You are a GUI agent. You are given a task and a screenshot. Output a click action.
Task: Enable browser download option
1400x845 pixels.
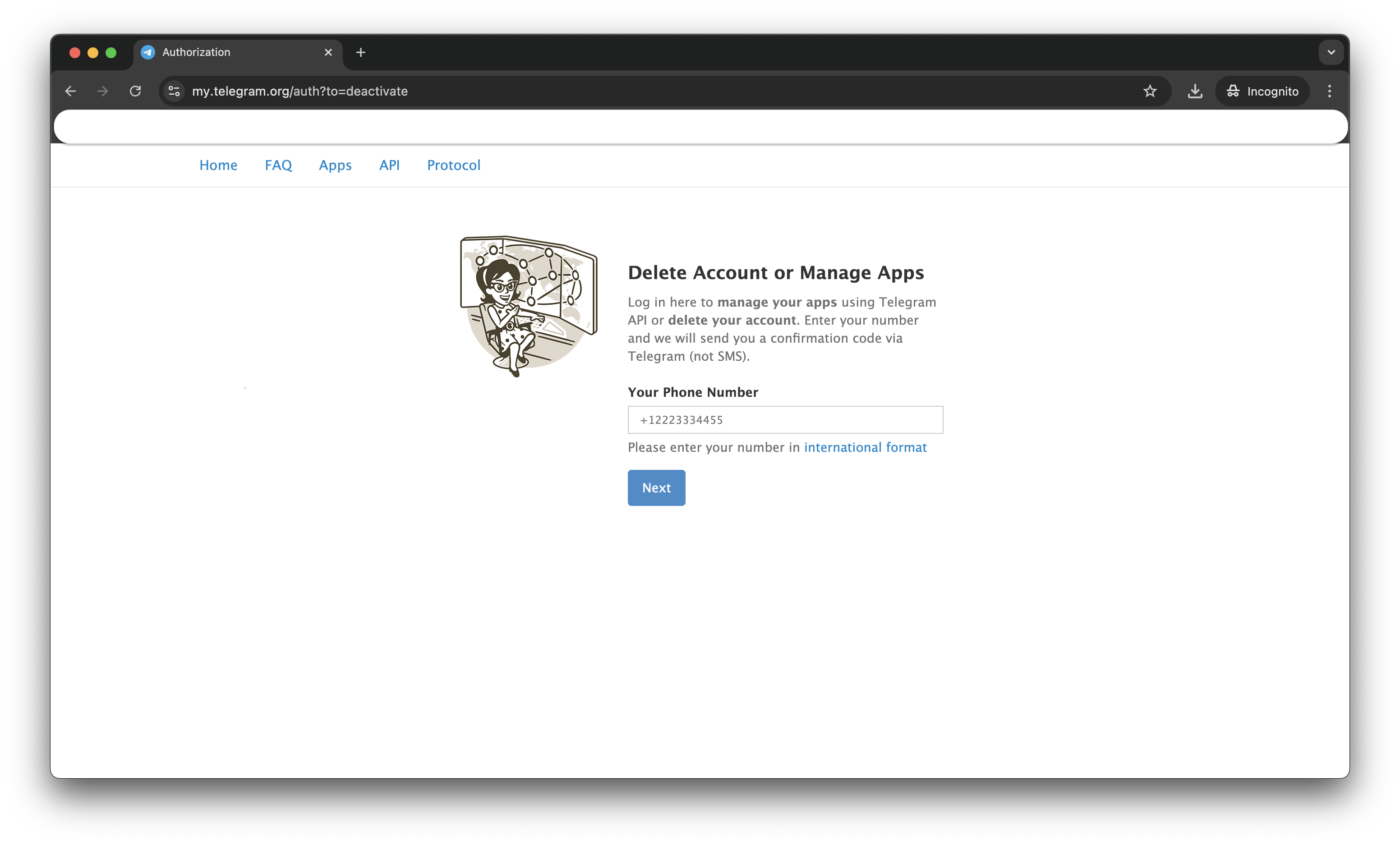[x=1196, y=91]
